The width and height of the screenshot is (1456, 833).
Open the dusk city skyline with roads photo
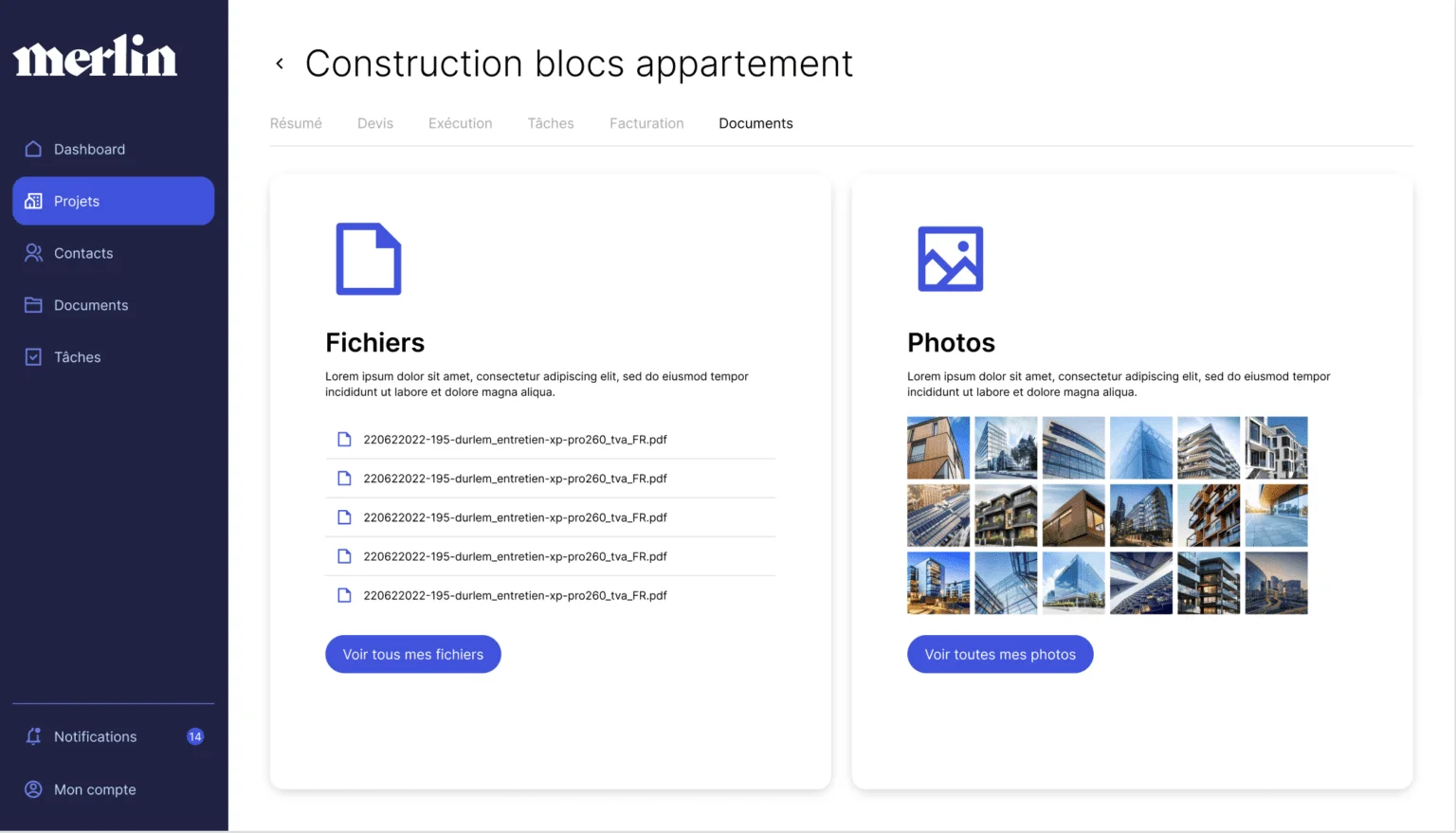point(1276,583)
